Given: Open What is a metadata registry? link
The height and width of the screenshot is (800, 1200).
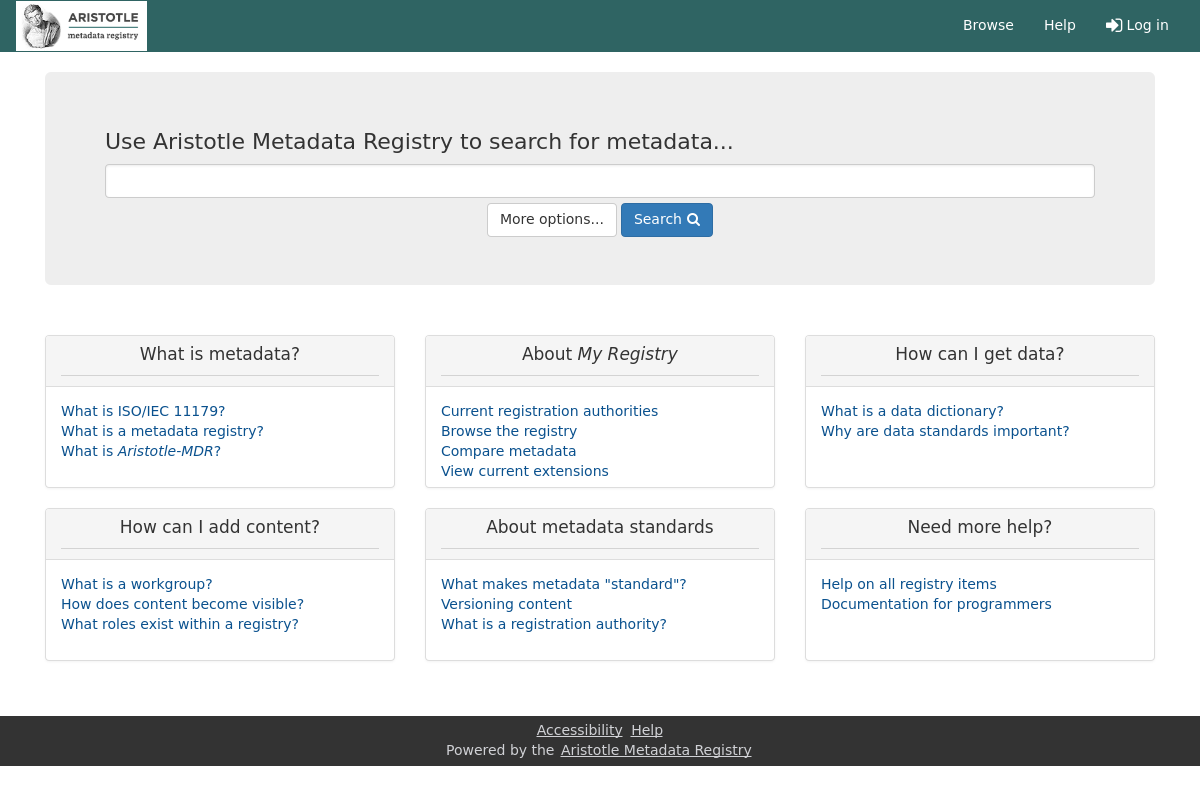Looking at the screenshot, I should [162, 431].
